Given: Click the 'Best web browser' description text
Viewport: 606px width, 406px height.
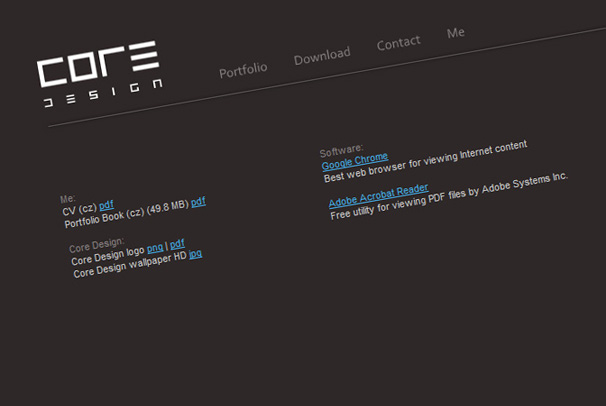Looking at the screenshot, I should pyautogui.click(x=425, y=161).
